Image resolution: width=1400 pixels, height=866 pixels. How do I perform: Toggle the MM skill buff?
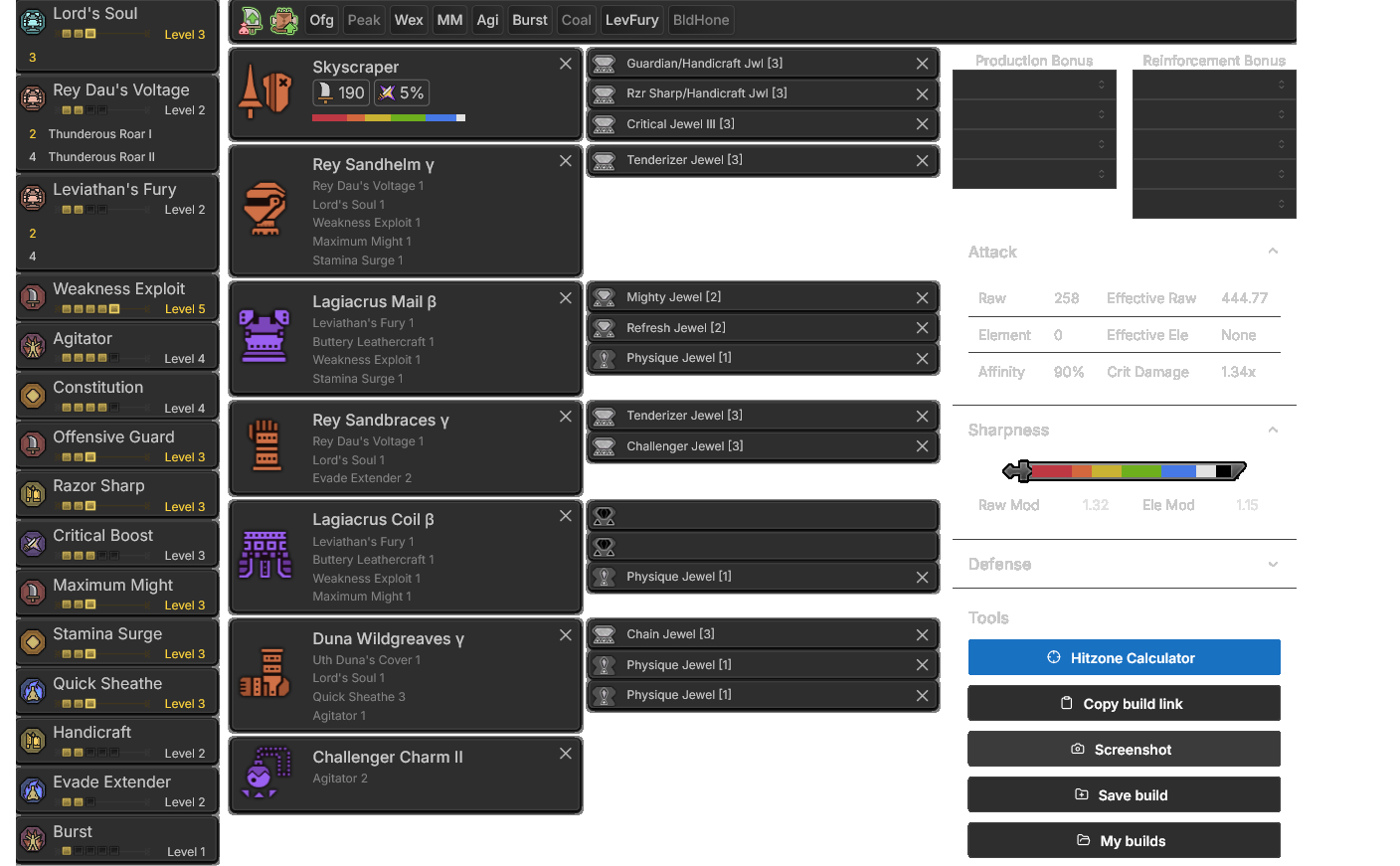coord(449,20)
